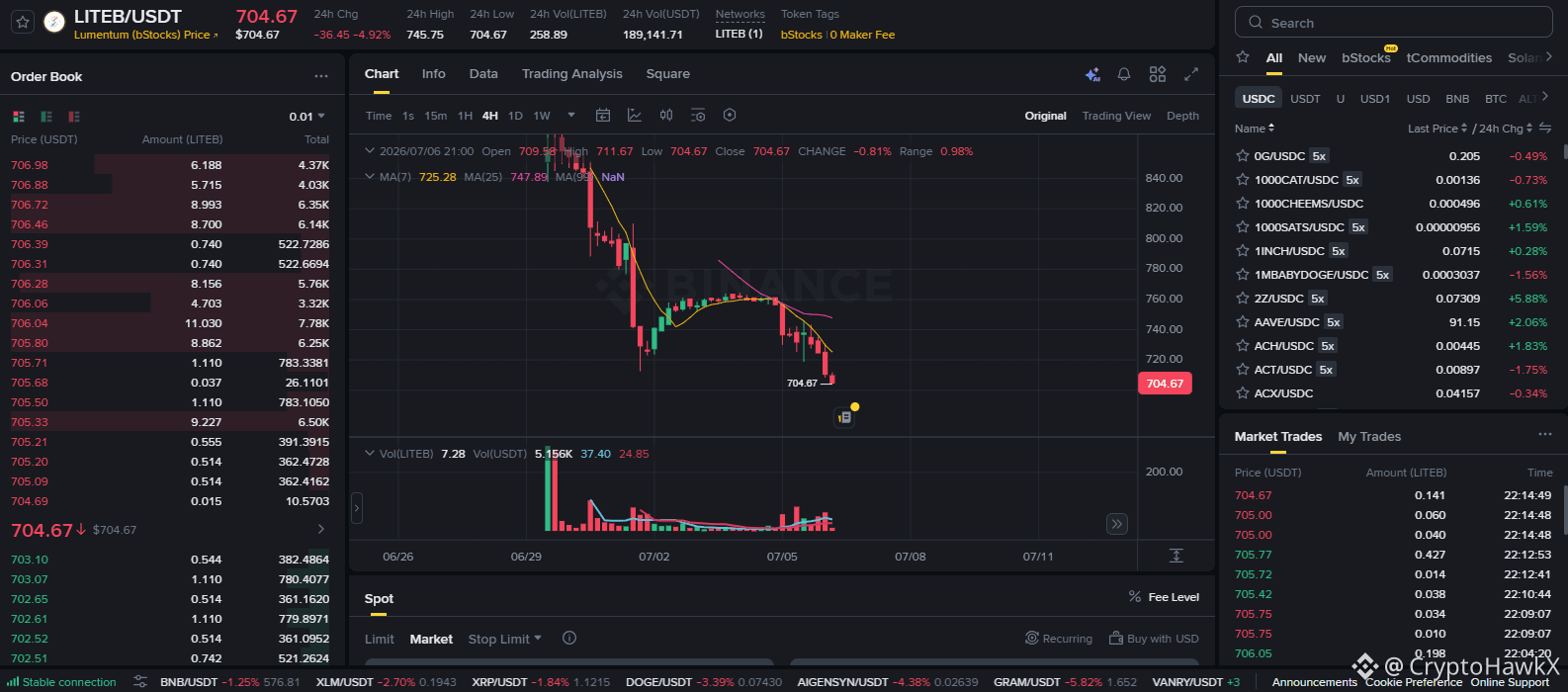This screenshot has width=1568, height=692.
Task: Click Buy with USD link
Action: tap(1154, 639)
